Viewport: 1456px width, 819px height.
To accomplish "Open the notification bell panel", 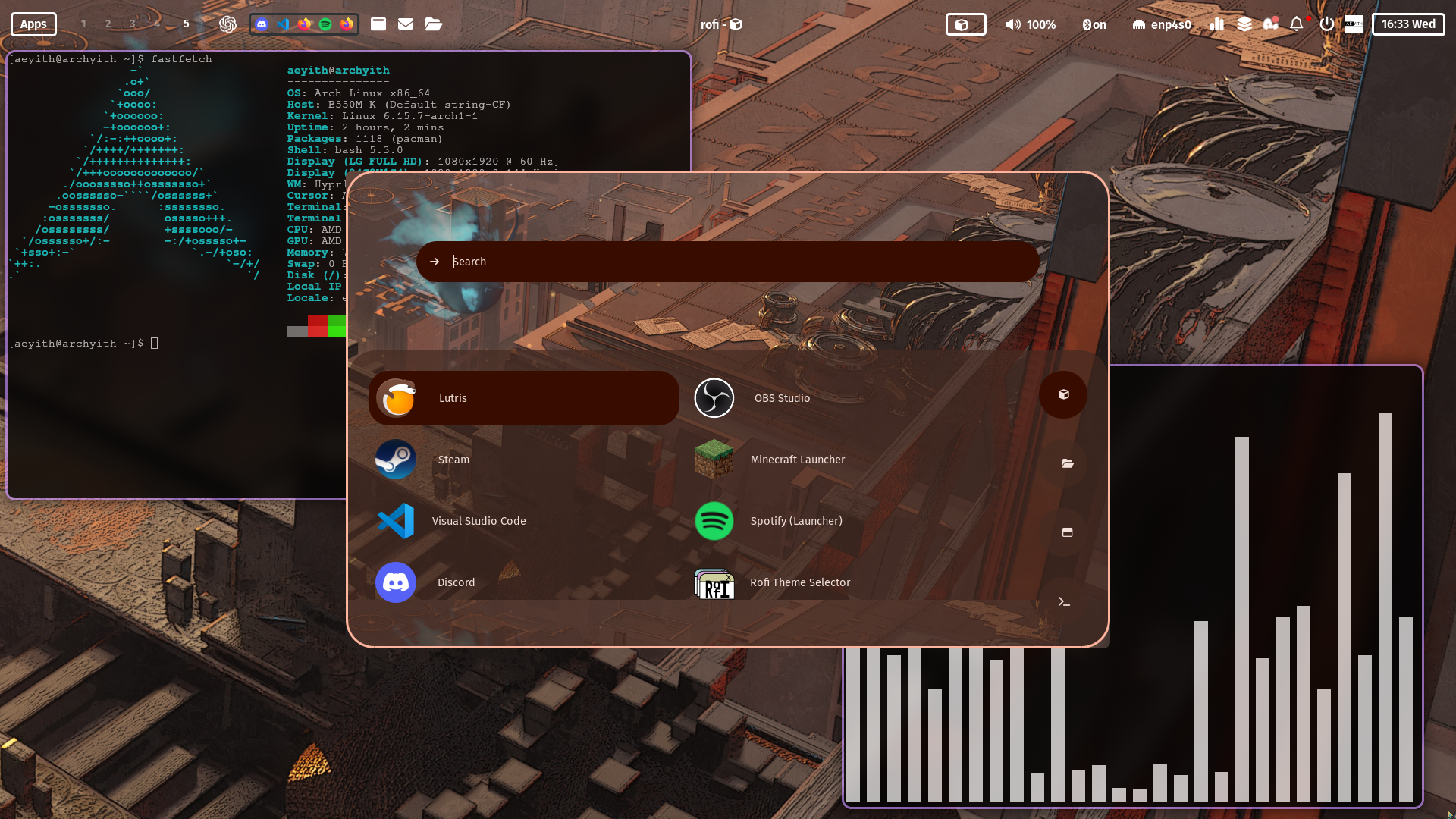I will tap(1296, 24).
